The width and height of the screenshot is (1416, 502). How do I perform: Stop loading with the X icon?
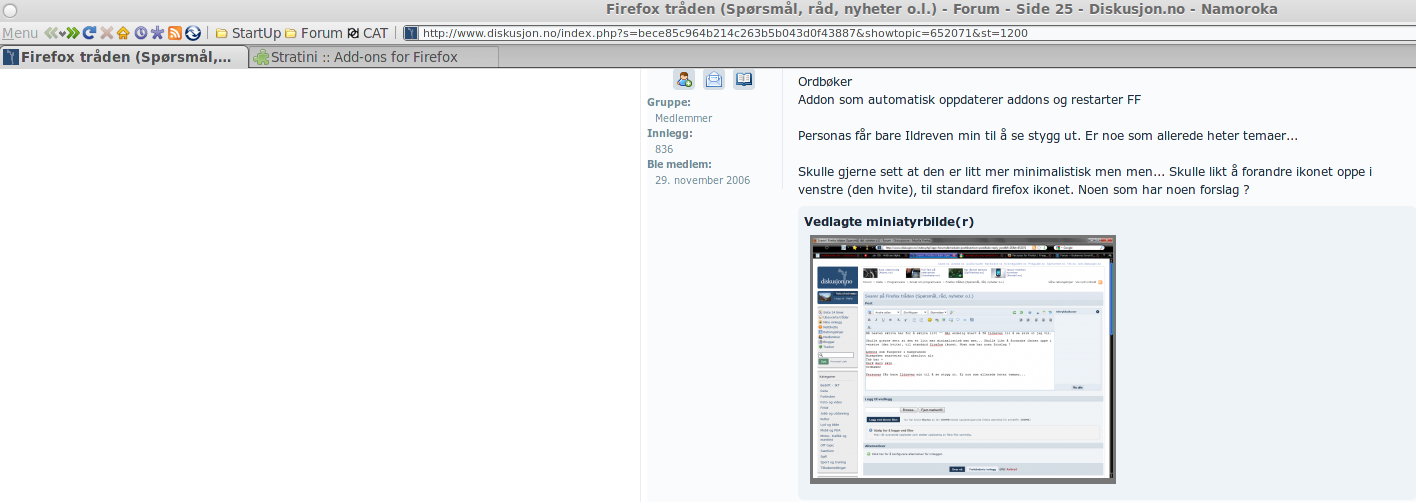click(x=106, y=33)
